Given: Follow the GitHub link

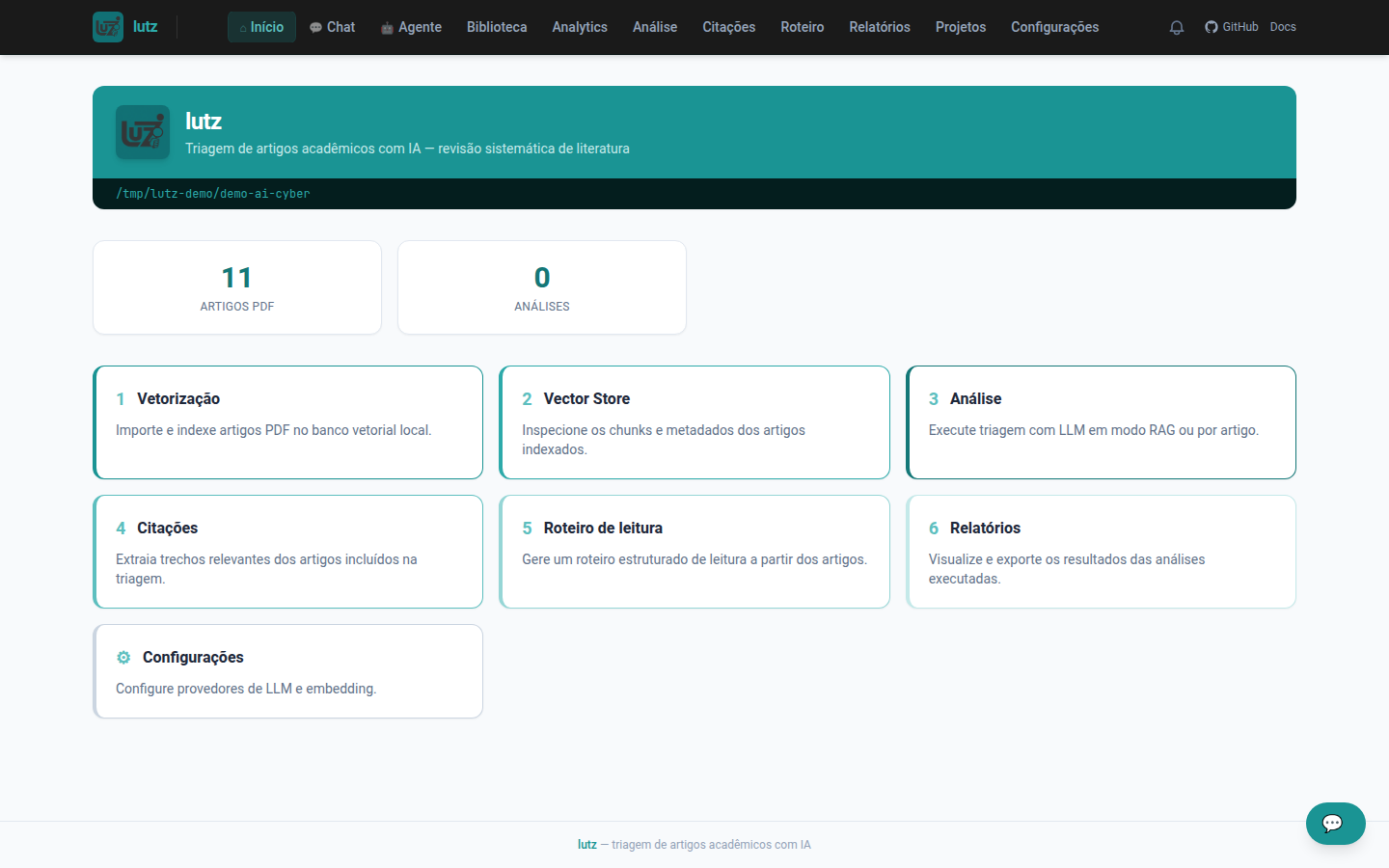Looking at the screenshot, I should [1232, 27].
